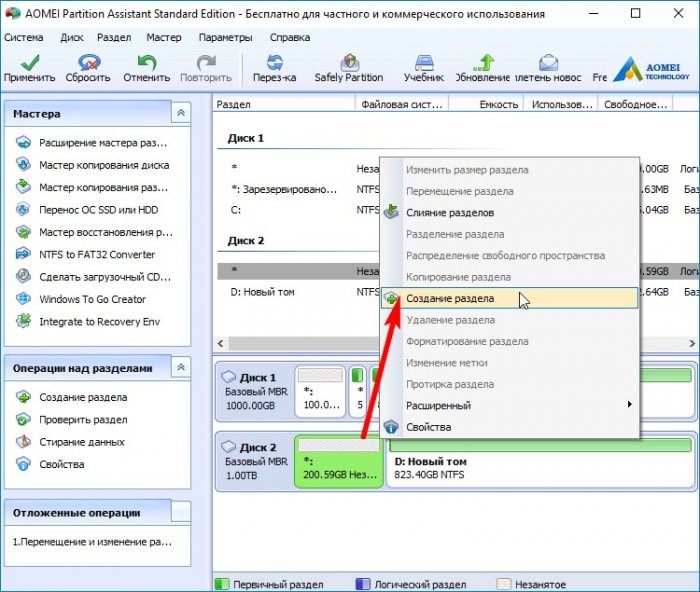Image resolution: width=700 pixels, height=592 pixels.
Task: Select the Диск 1 100.0 unallocated block
Action: click(x=321, y=392)
